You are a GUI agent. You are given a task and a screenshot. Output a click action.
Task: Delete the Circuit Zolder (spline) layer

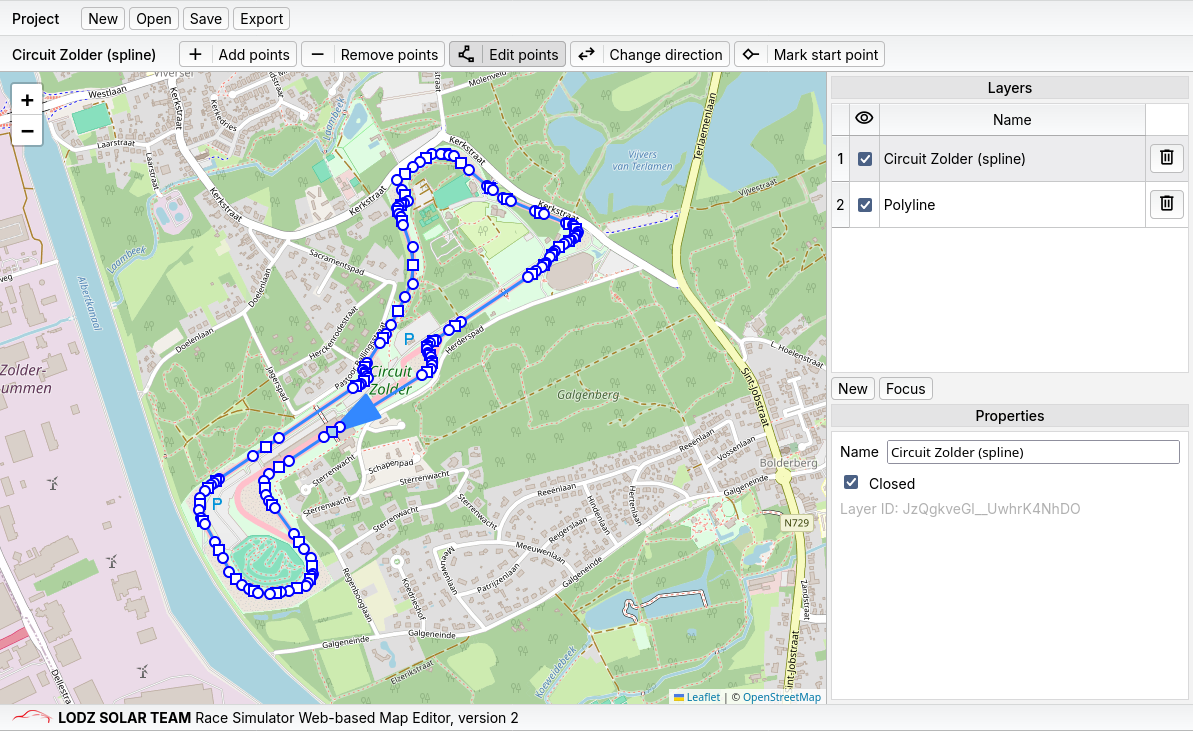[x=1166, y=158]
